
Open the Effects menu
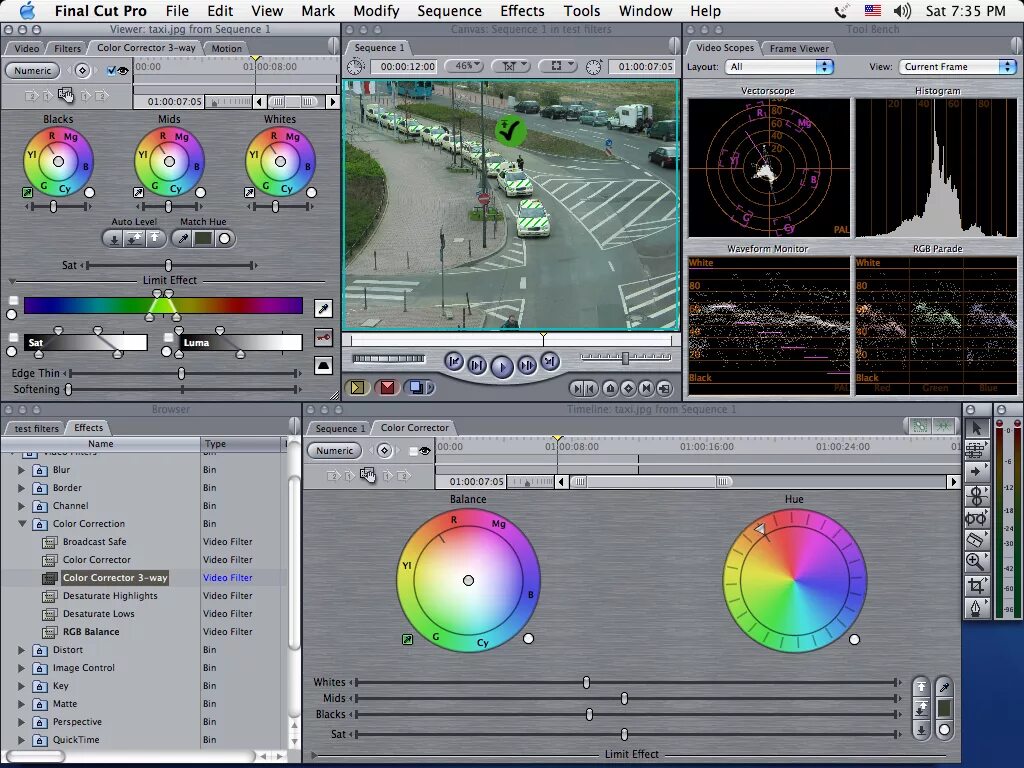(x=522, y=11)
